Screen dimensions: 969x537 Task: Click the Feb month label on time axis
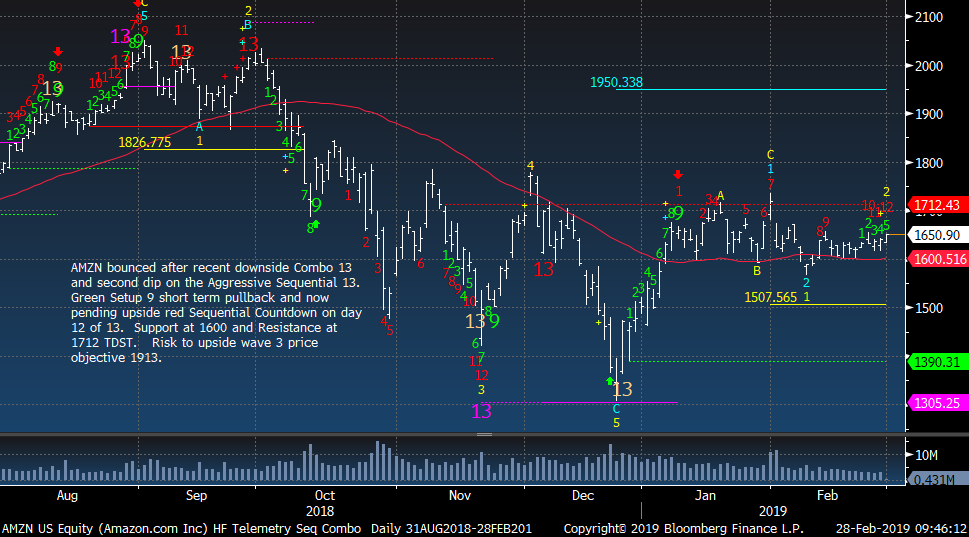click(827, 496)
